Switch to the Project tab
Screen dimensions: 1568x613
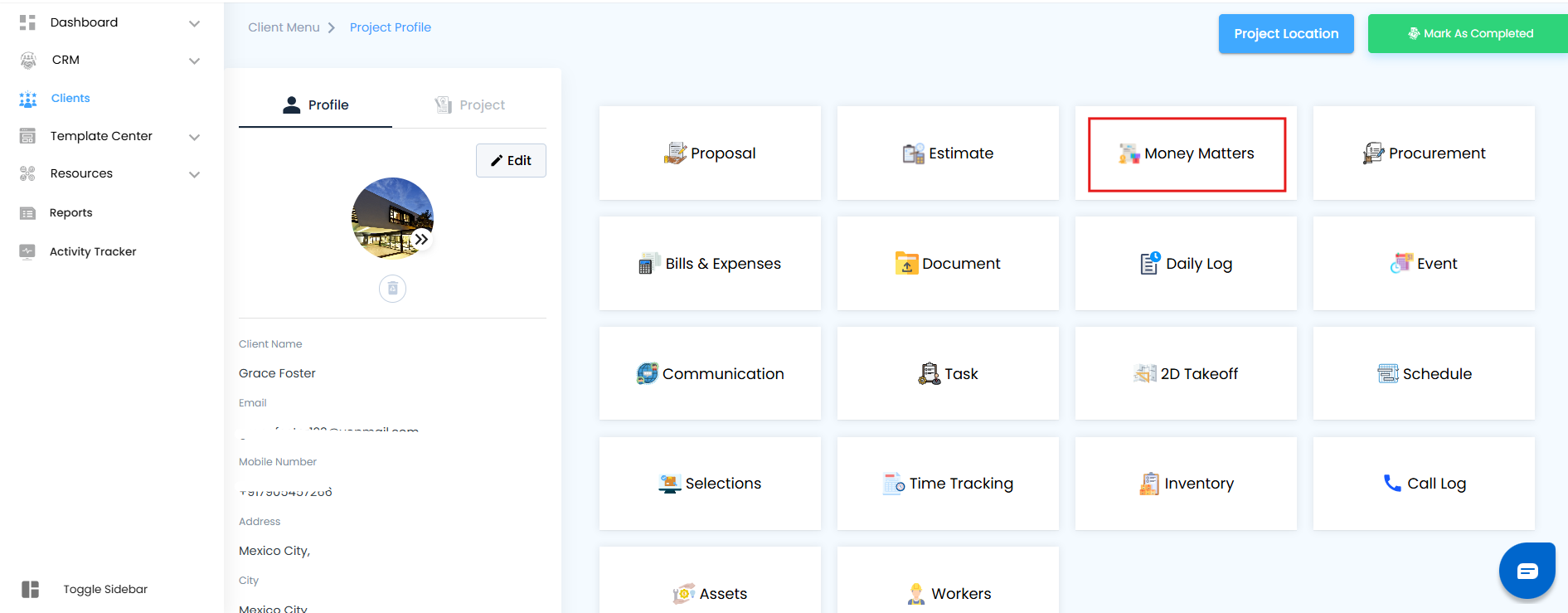click(470, 105)
